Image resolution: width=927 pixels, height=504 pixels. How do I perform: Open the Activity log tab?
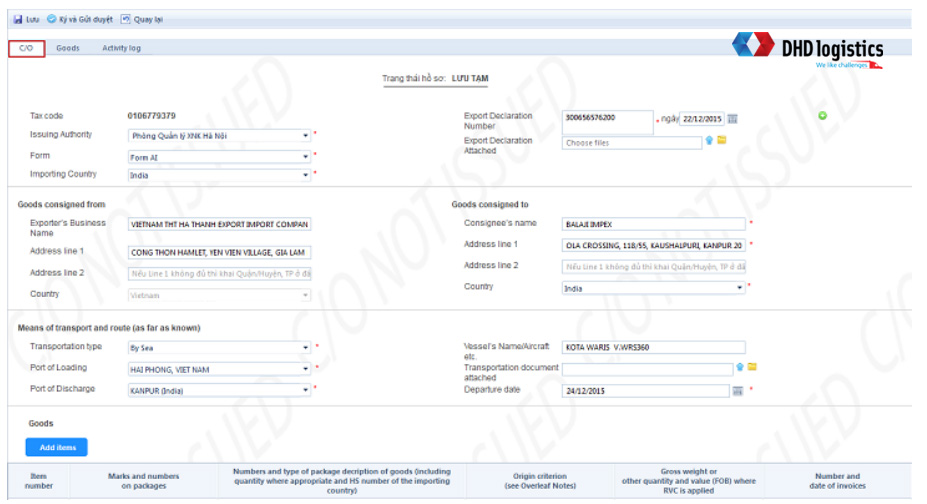121,48
